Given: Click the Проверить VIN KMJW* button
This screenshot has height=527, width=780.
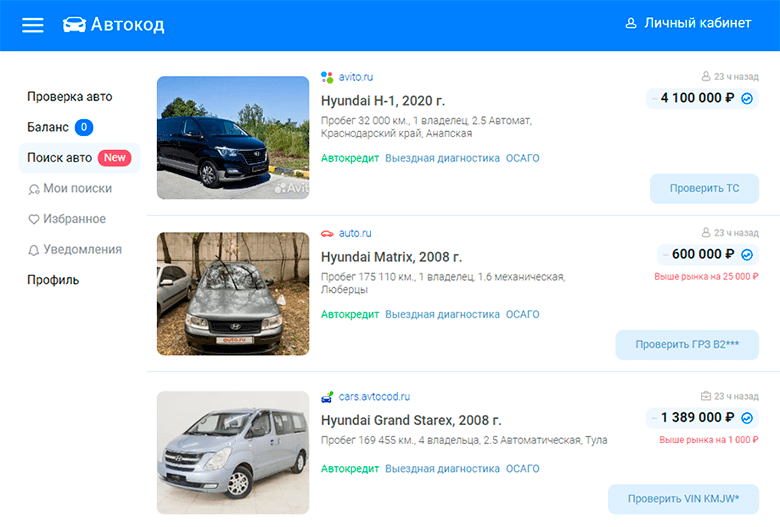Looking at the screenshot, I should (x=683, y=499).
